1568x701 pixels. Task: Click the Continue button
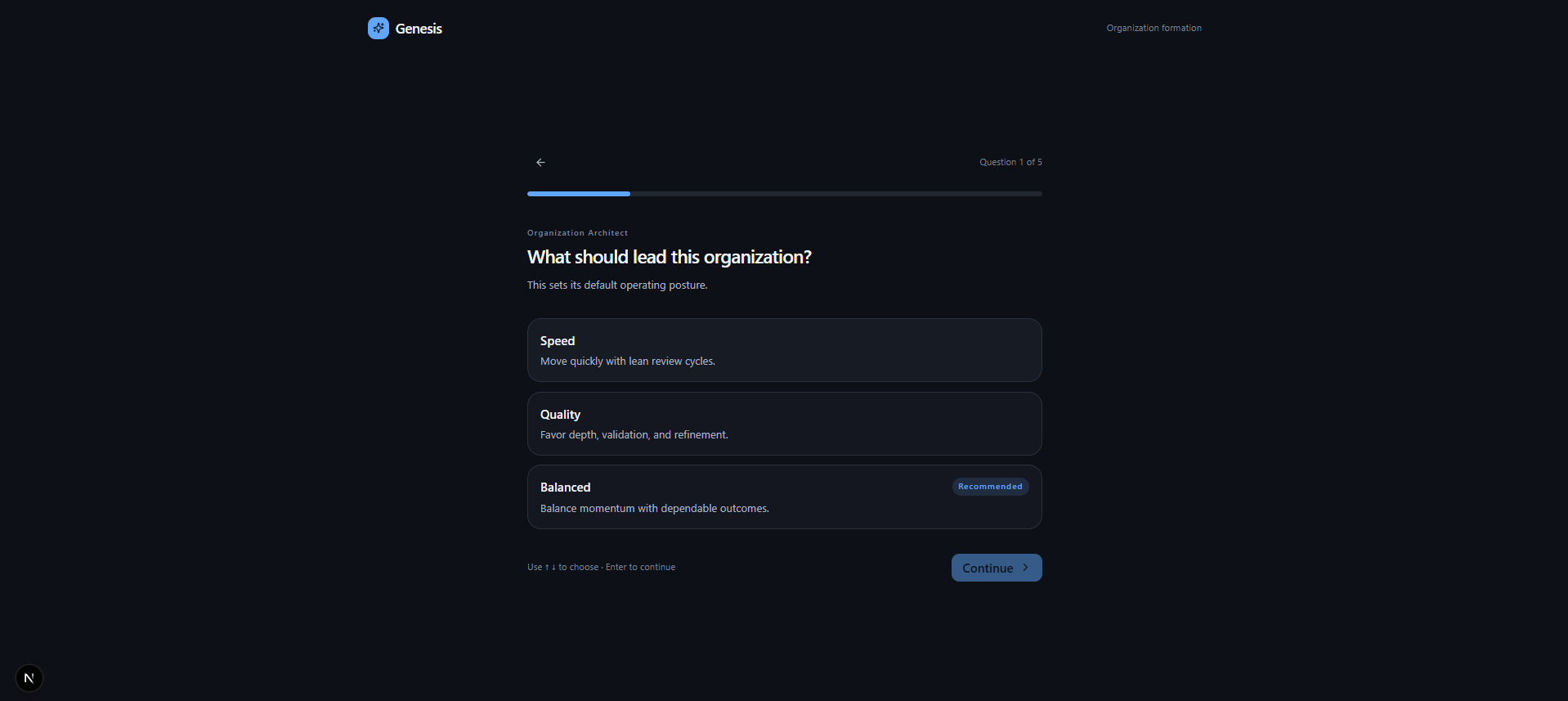pos(996,568)
